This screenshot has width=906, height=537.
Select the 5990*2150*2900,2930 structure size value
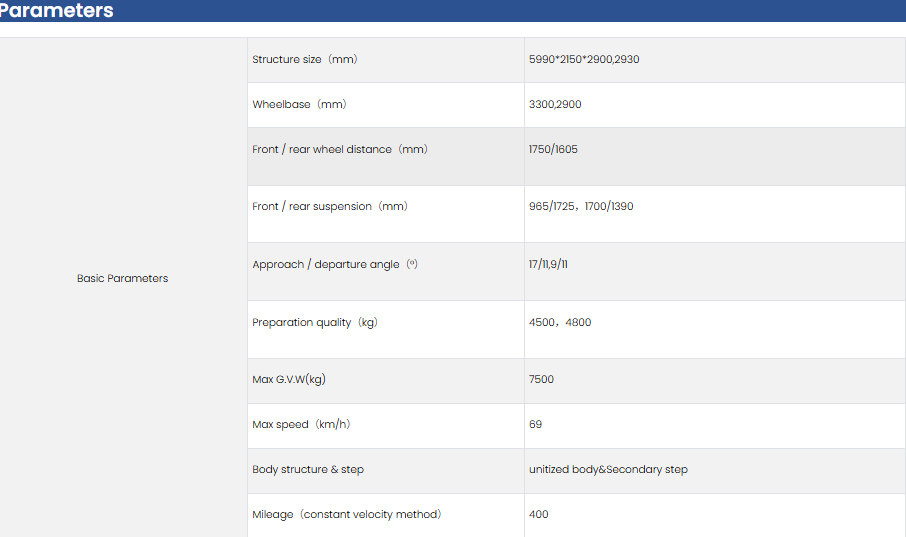pos(584,59)
